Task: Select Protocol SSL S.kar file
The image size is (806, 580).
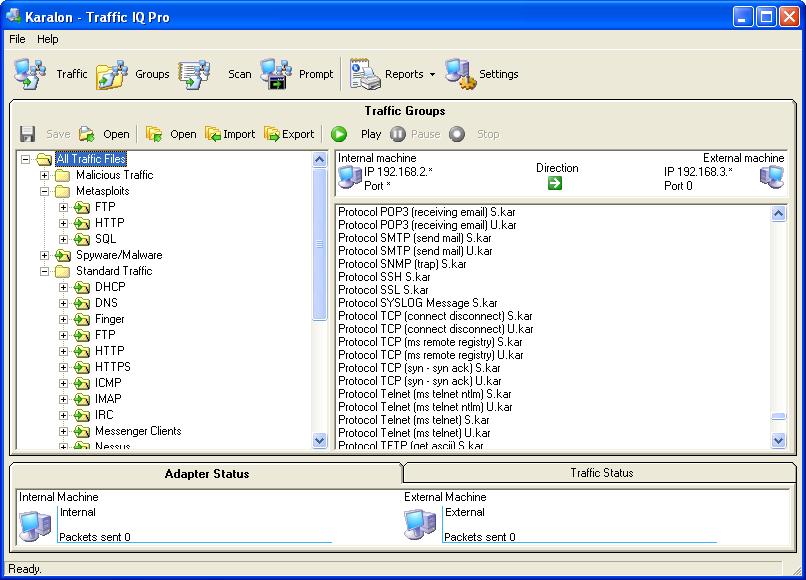Action: (383, 290)
